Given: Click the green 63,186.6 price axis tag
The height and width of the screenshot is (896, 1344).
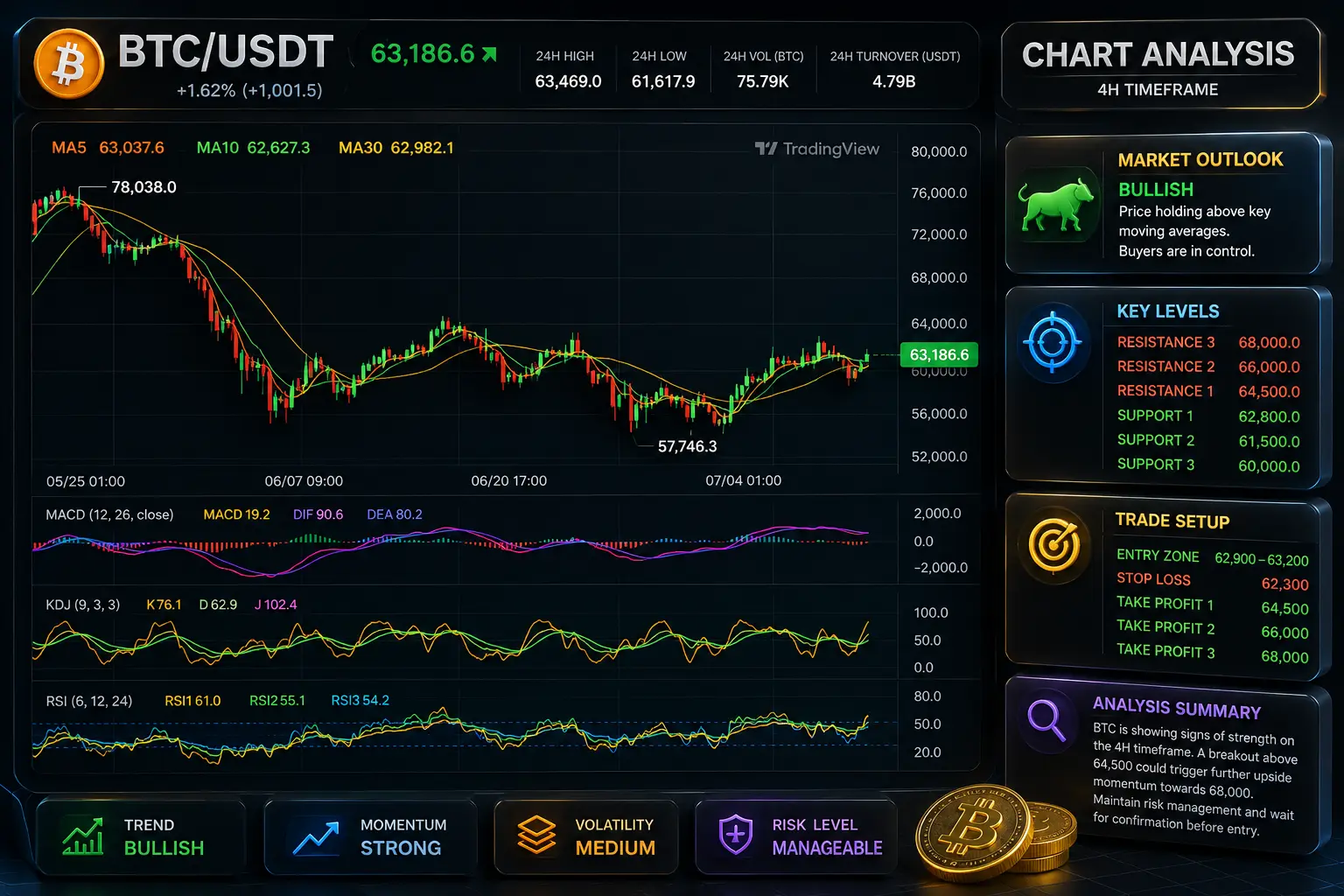Looking at the screenshot, I should click(939, 354).
